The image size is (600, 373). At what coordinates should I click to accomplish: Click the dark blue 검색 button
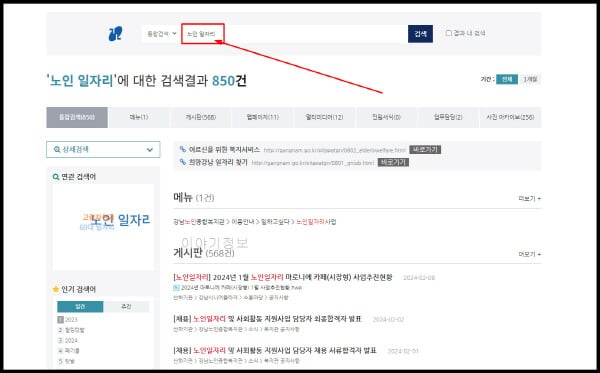(421, 34)
